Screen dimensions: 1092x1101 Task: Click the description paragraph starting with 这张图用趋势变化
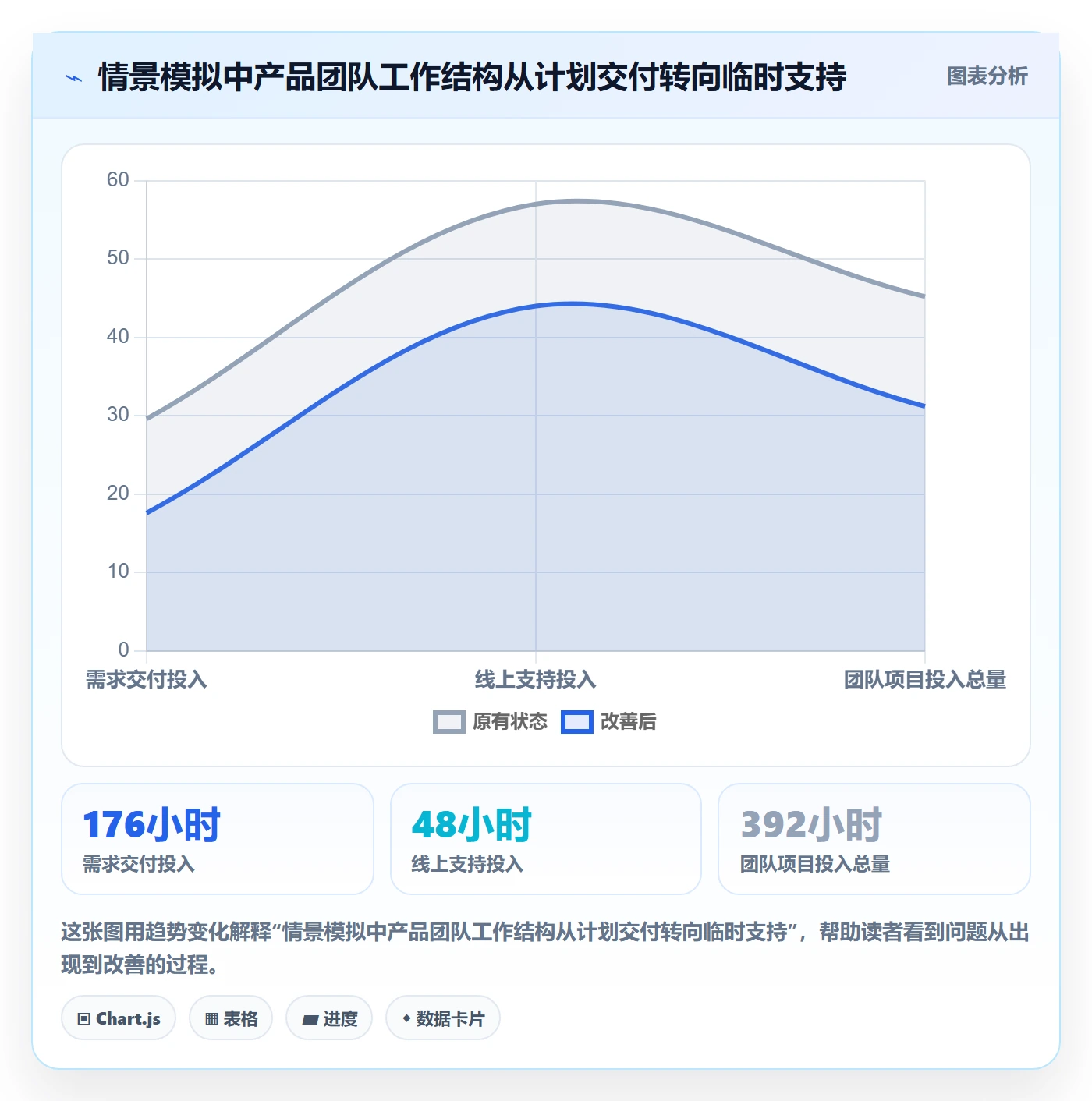point(545,948)
